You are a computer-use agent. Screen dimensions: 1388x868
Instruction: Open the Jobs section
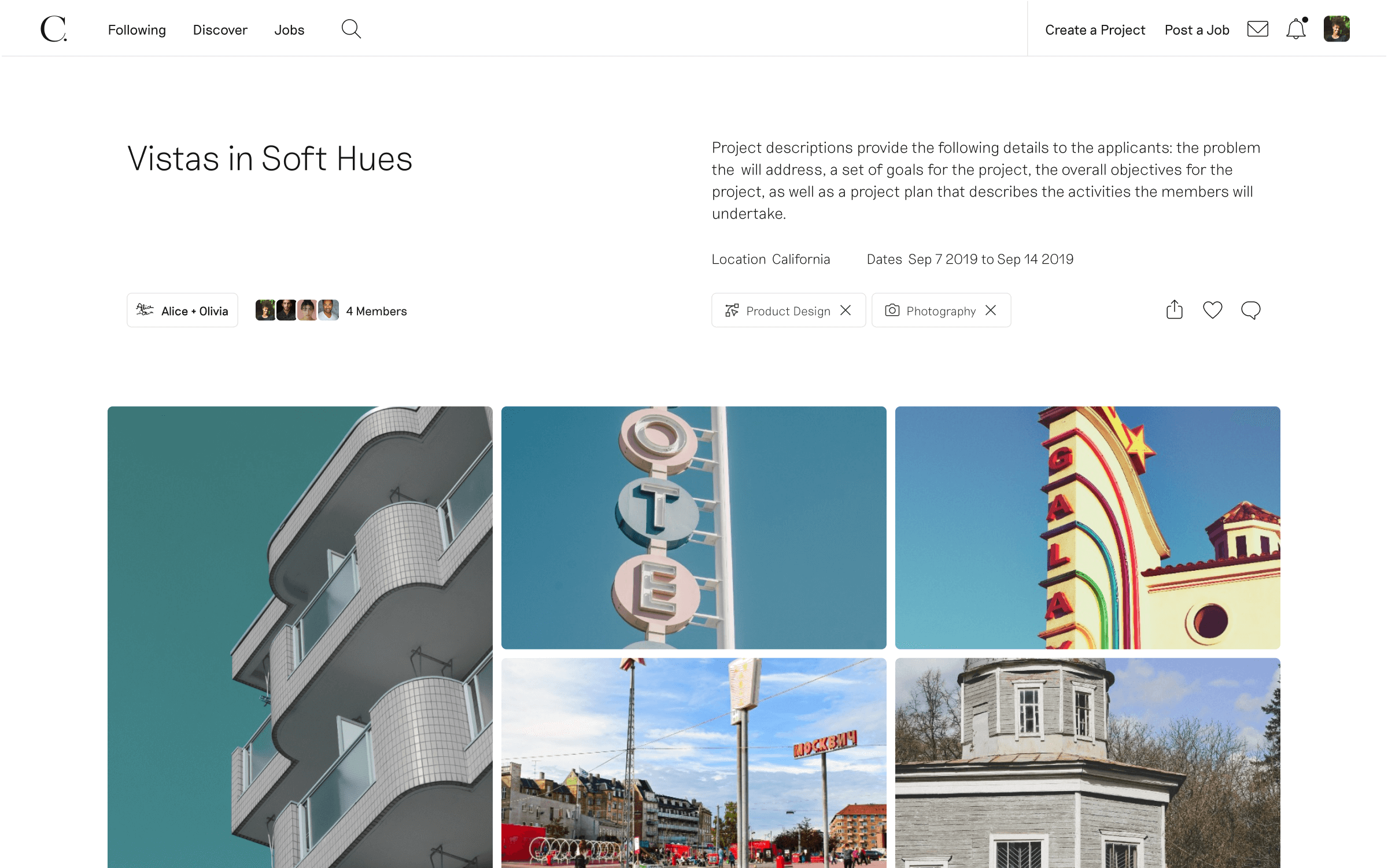[289, 30]
